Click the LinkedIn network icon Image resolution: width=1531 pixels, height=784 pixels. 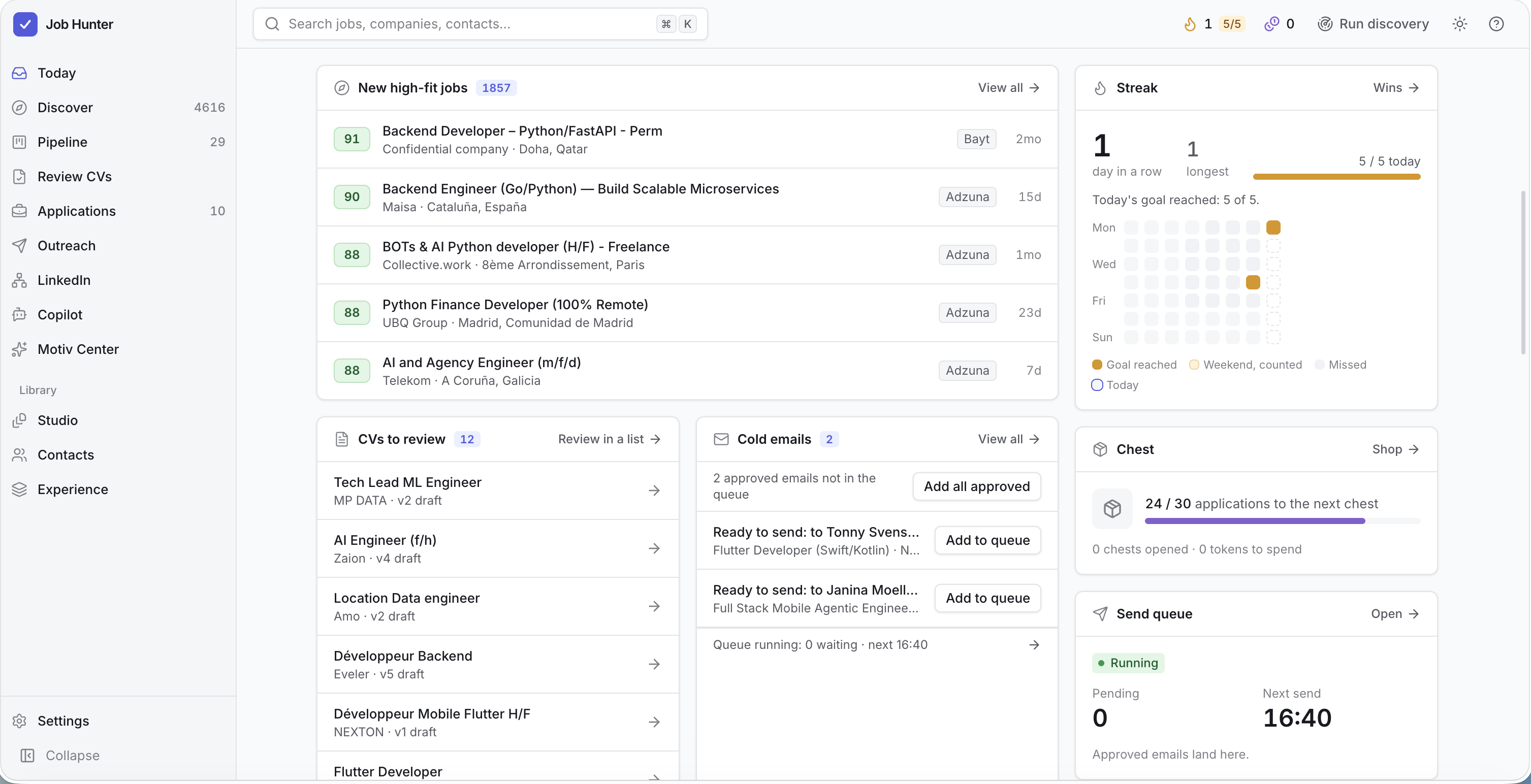tap(20, 280)
